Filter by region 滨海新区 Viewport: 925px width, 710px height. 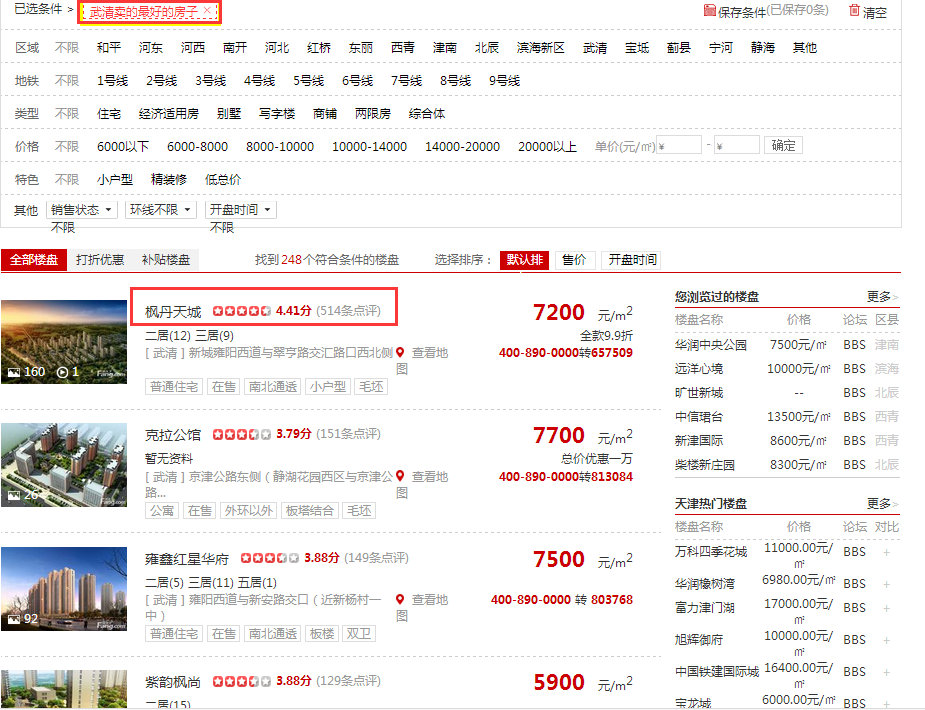[x=540, y=48]
